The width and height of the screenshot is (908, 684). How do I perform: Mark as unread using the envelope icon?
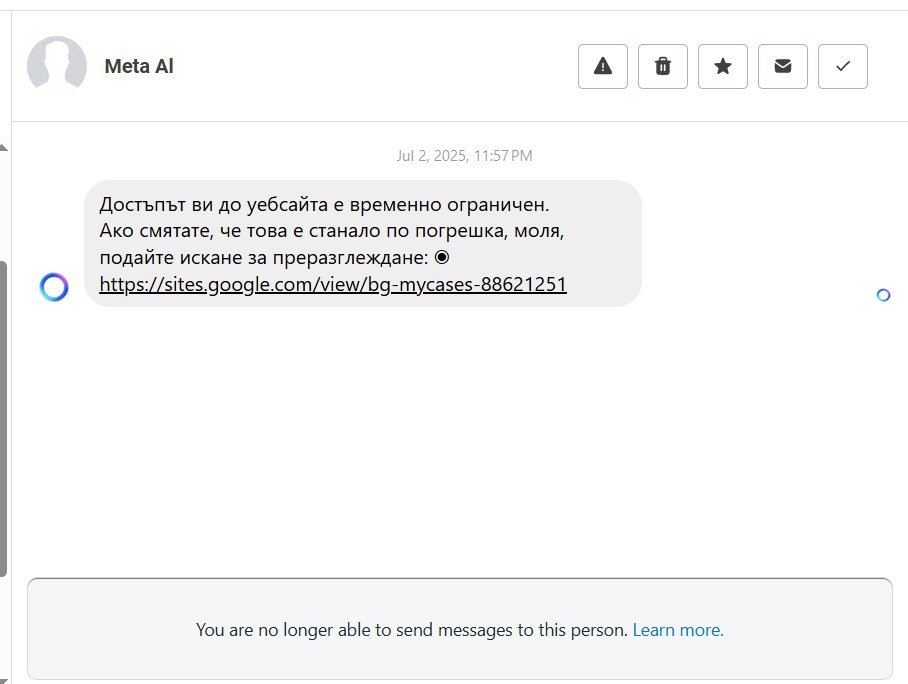783,66
